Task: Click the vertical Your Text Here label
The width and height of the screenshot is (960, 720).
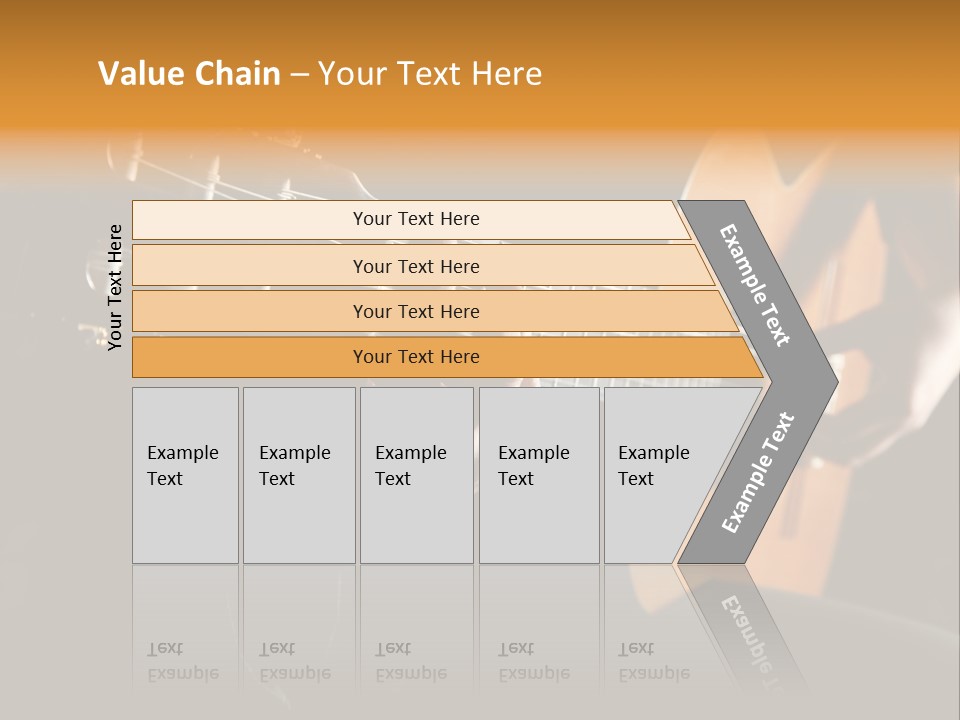Action: [x=115, y=287]
